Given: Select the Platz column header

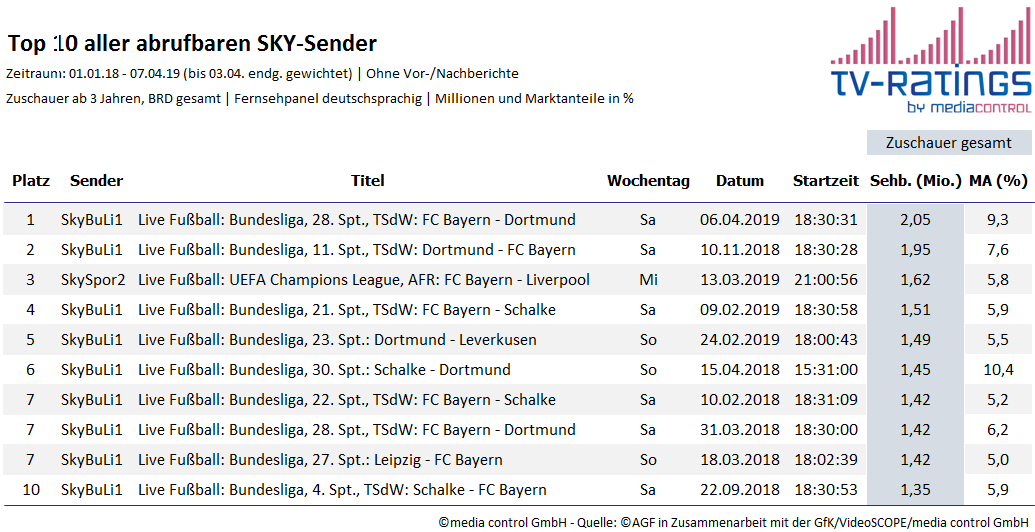Looking at the screenshot, I should (x=31, y=180).
